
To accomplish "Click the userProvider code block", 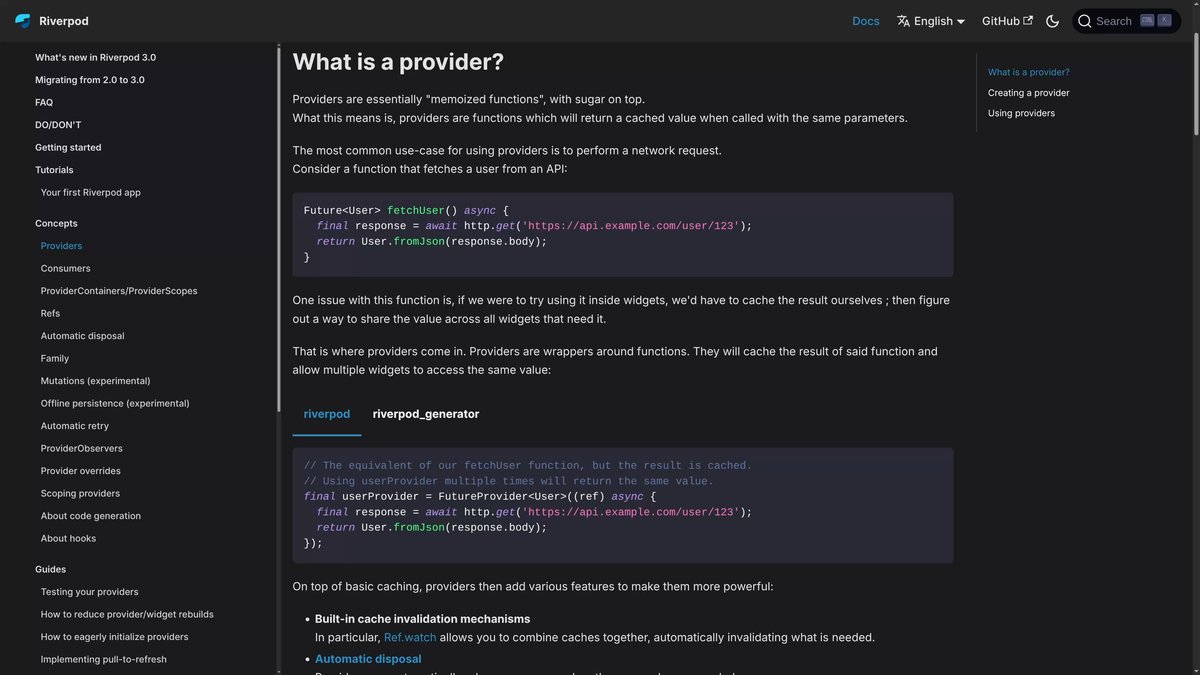I will (x=623, y=504).
